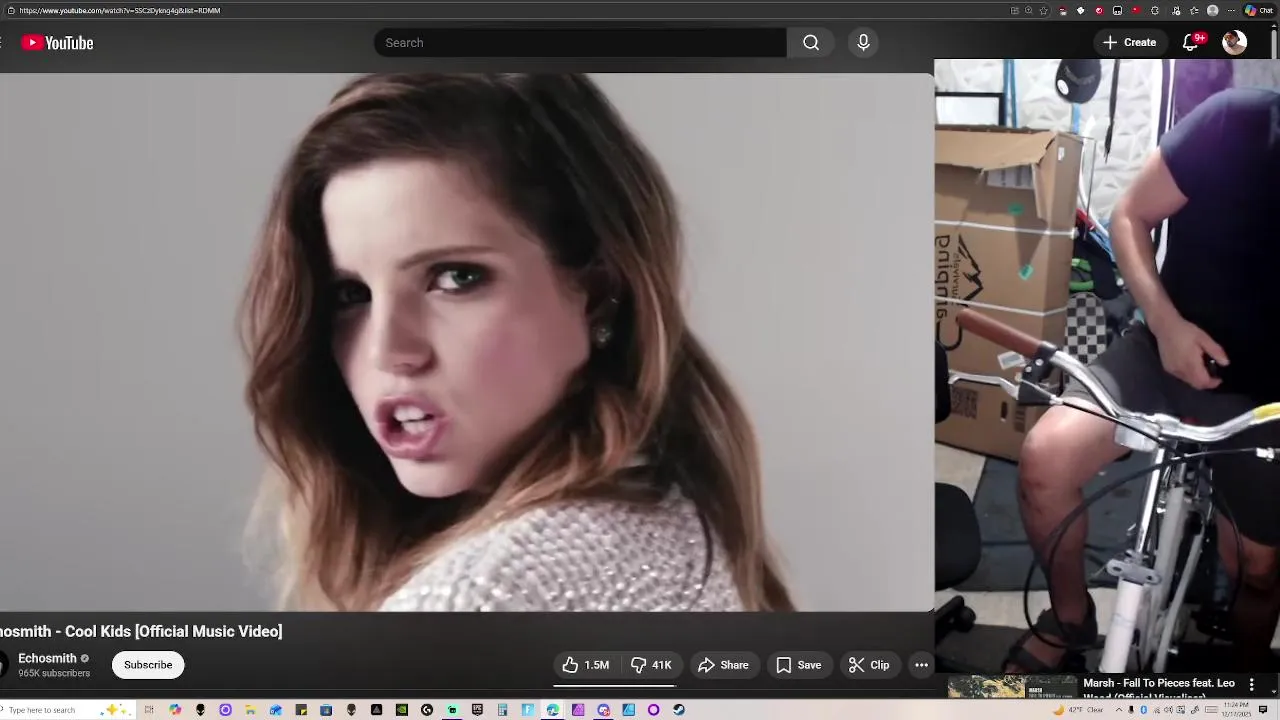Click the music video player area
Image resolution: width=1280 pixels, height=720 pixels.
466,340
